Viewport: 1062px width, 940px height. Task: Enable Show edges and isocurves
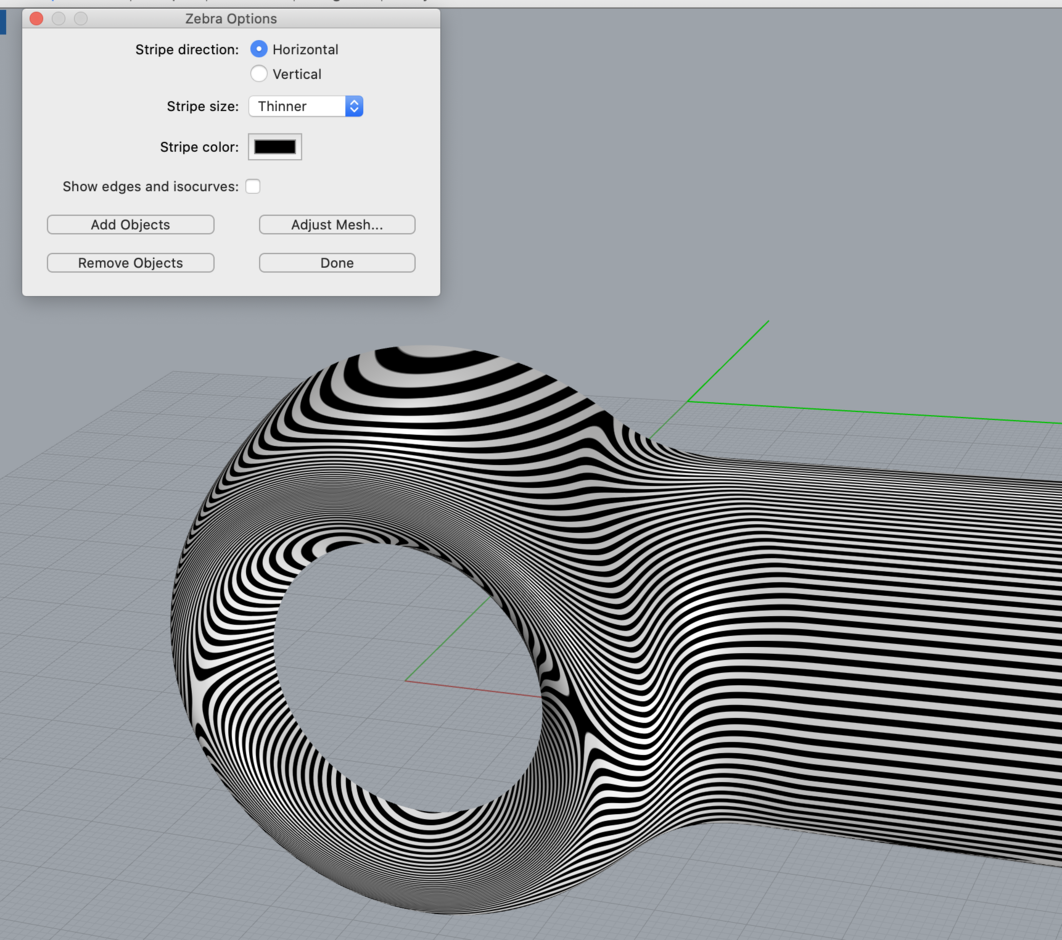253,186
